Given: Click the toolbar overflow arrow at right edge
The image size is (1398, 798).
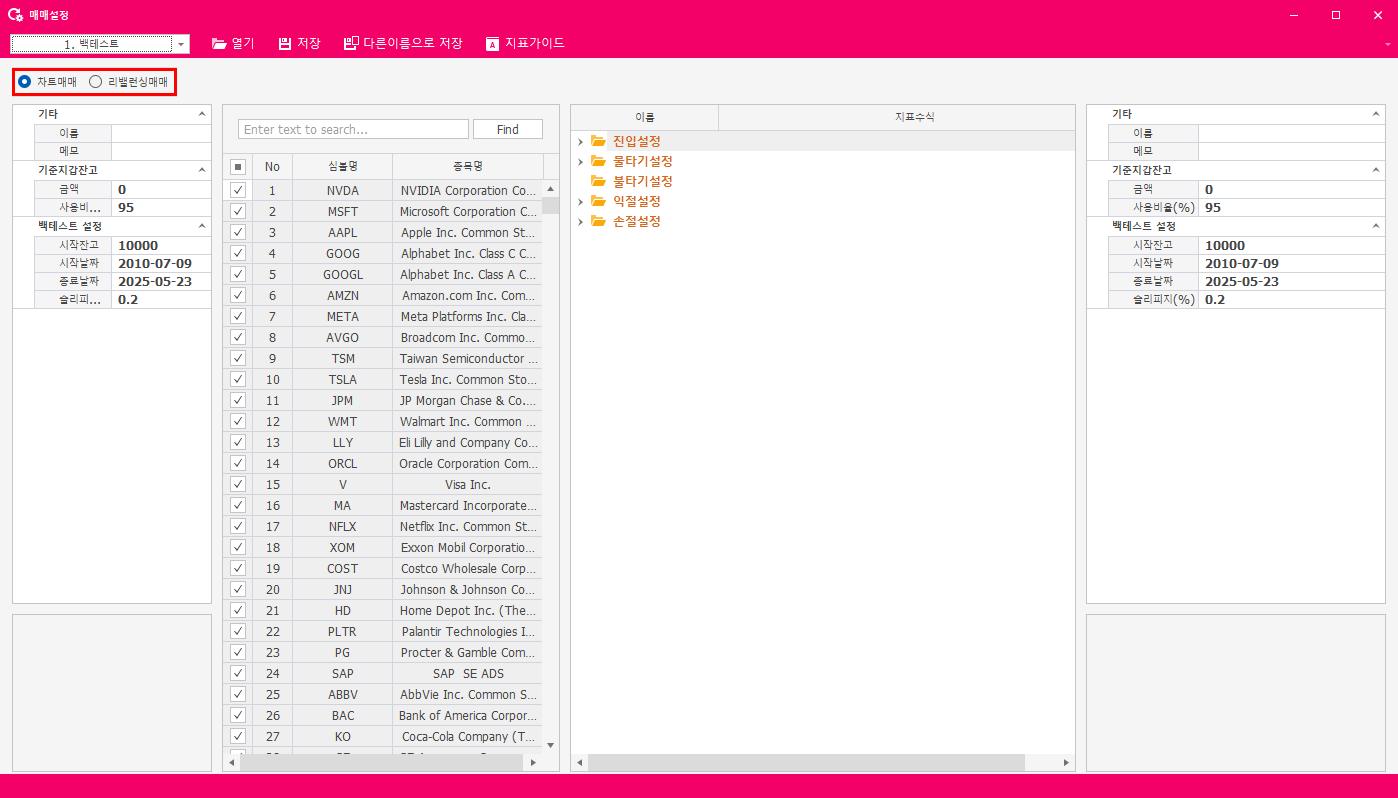Looking at the screenshot, I should (x=1387, y=45).
